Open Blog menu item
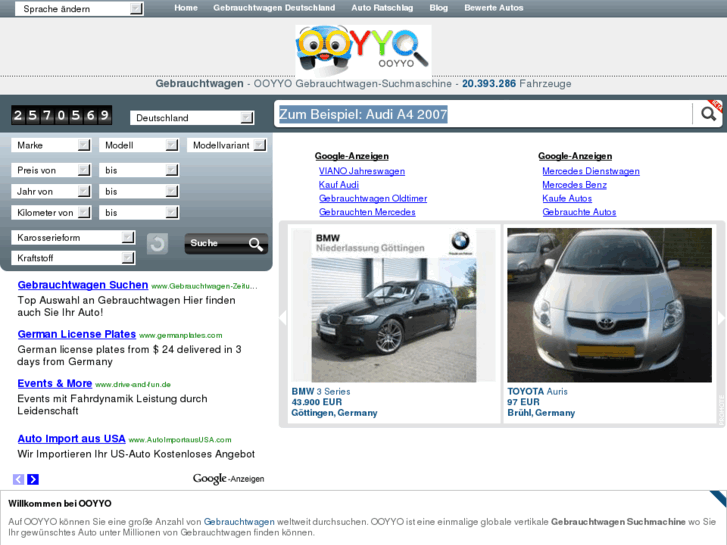The image size is (727, 545). [x=439, y=8]
